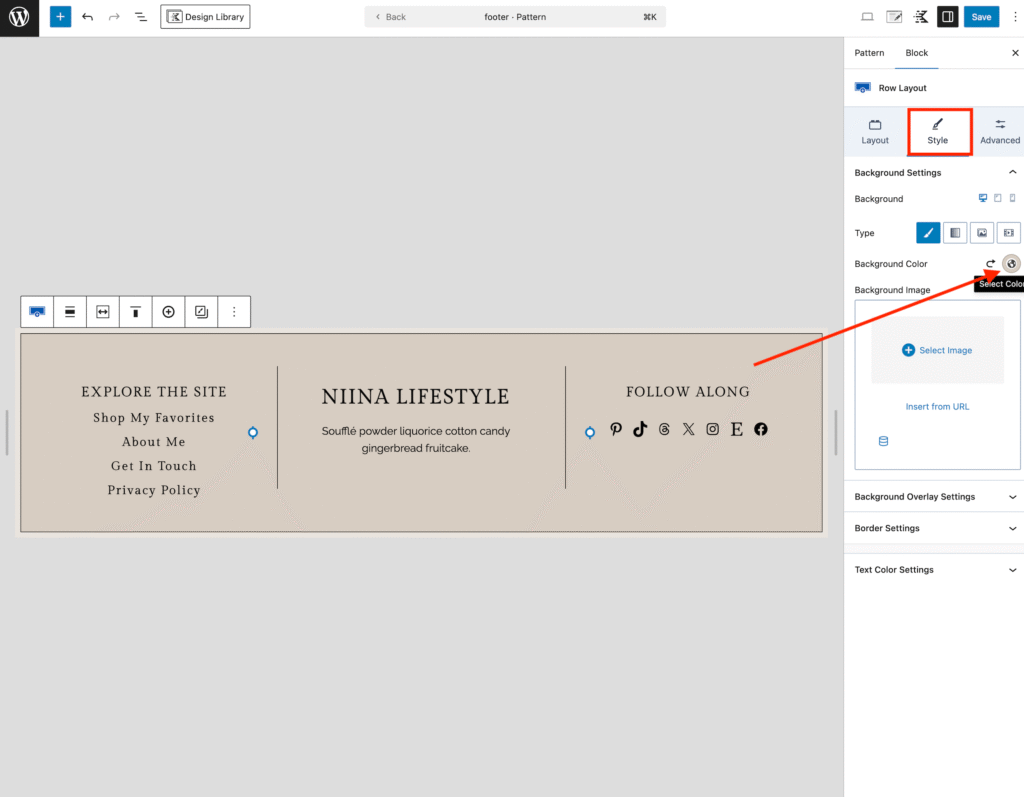Expand Background Overlay Settings panel
The width and height of the screenshot is (1024, 797).
click(x=933, y=497)
